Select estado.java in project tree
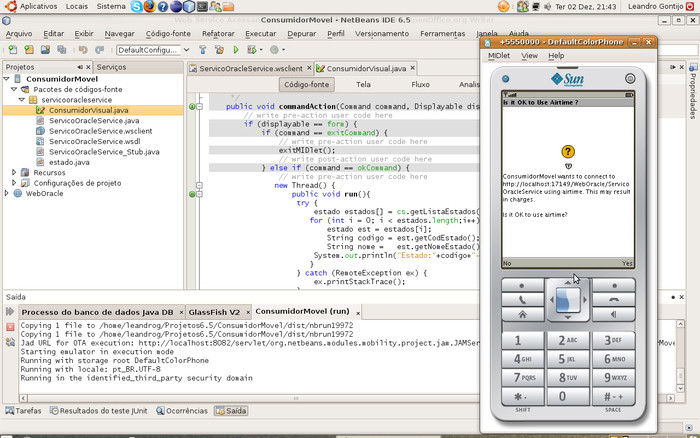Image resolution: width=700 pixels, height=438 pixels. (x=69, y=162)
